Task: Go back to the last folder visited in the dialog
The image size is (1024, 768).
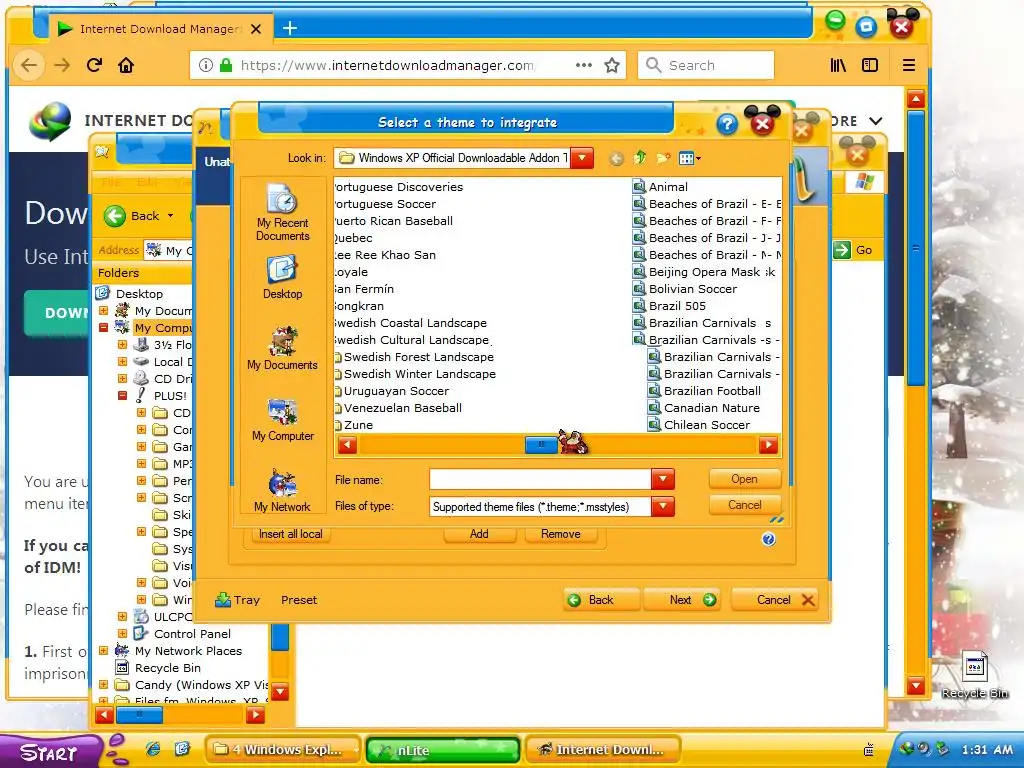Action: coord(616,158)
